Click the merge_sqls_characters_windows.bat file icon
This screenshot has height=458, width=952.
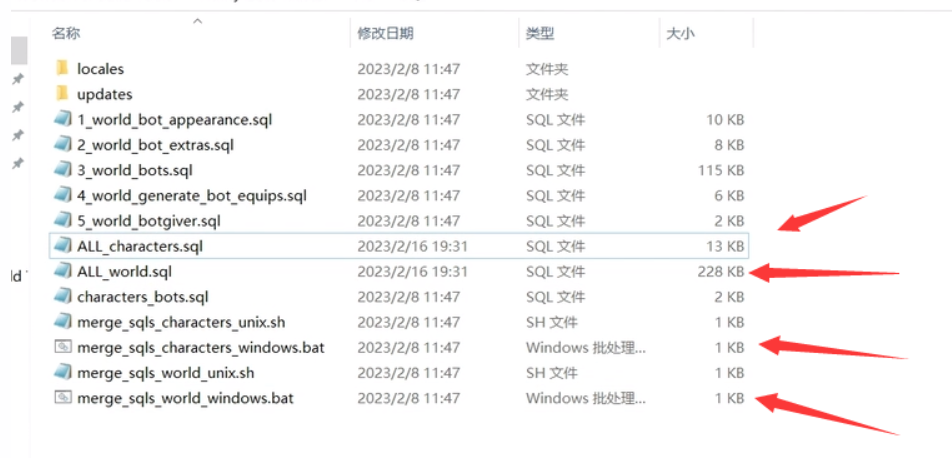[x=62, y=347]
